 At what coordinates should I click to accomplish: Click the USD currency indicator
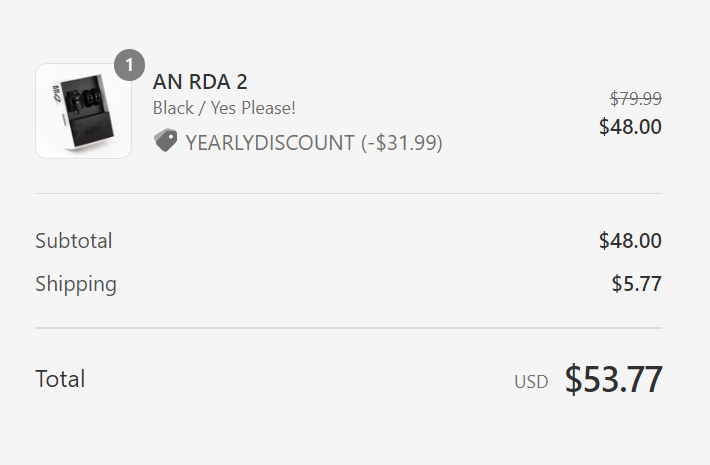[531, 382]
